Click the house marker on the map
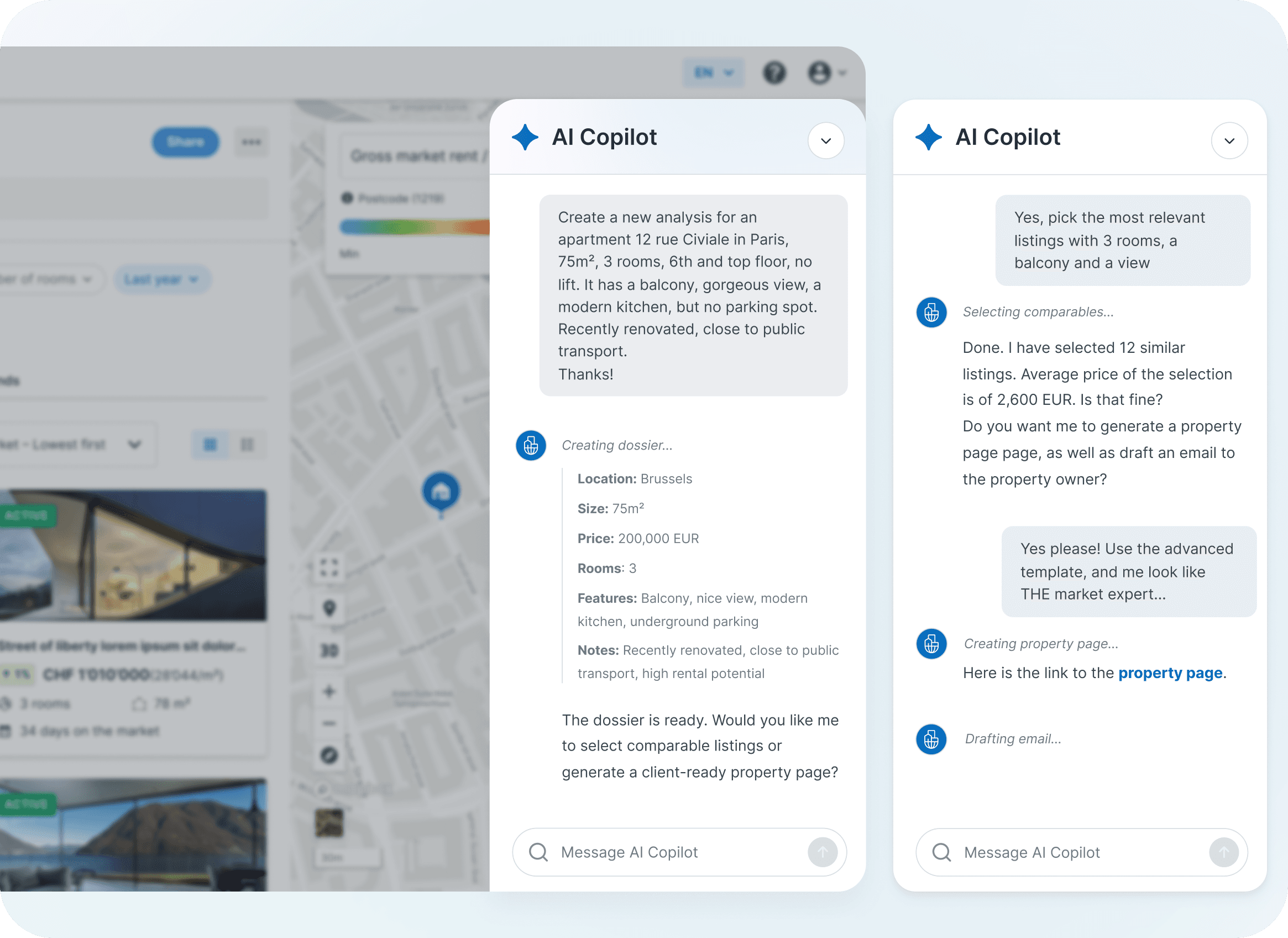This screenshot has width=1288, height=938. [441, 491]
